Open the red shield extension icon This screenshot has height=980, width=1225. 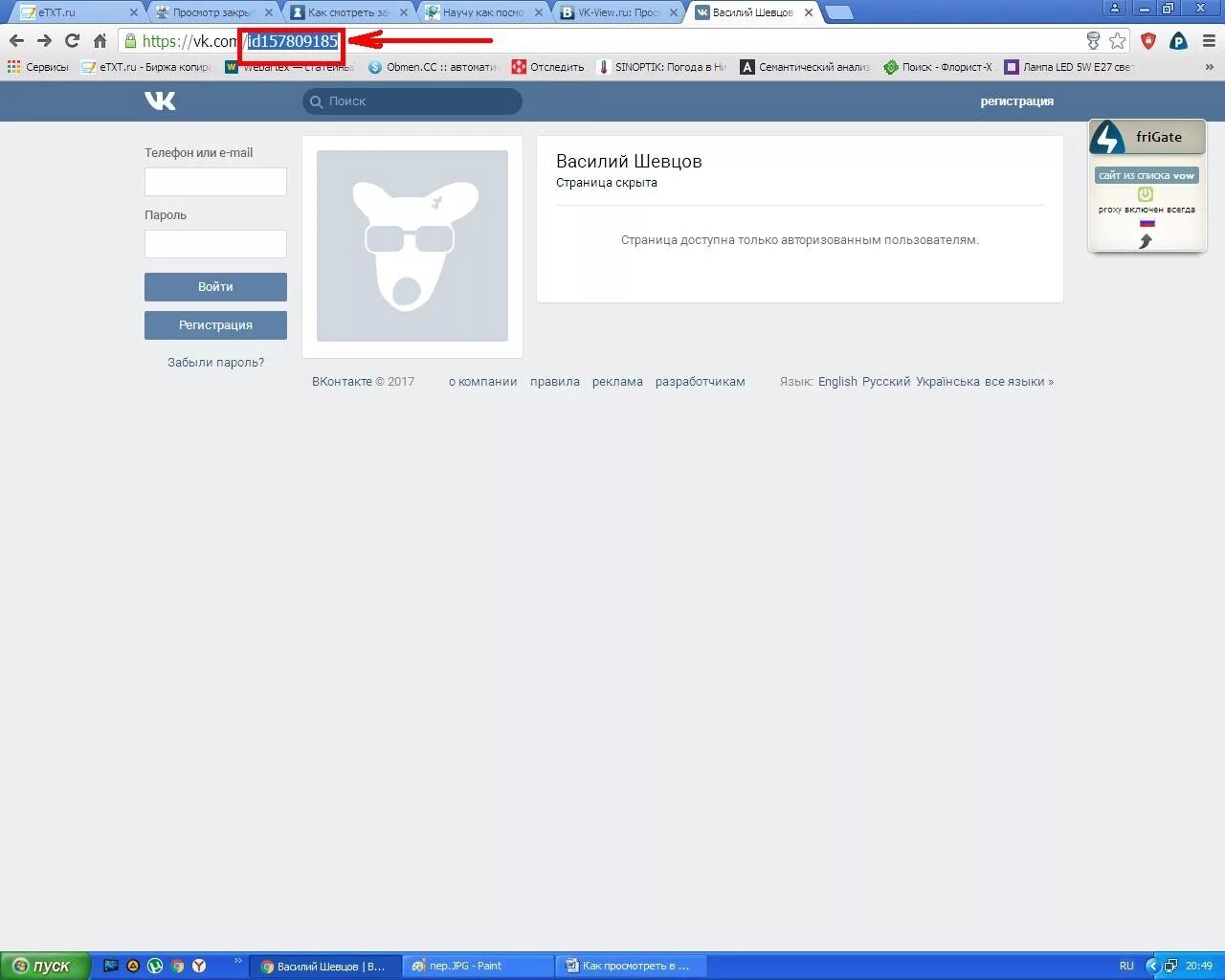pyautogui.click(x=1148, y=41)
